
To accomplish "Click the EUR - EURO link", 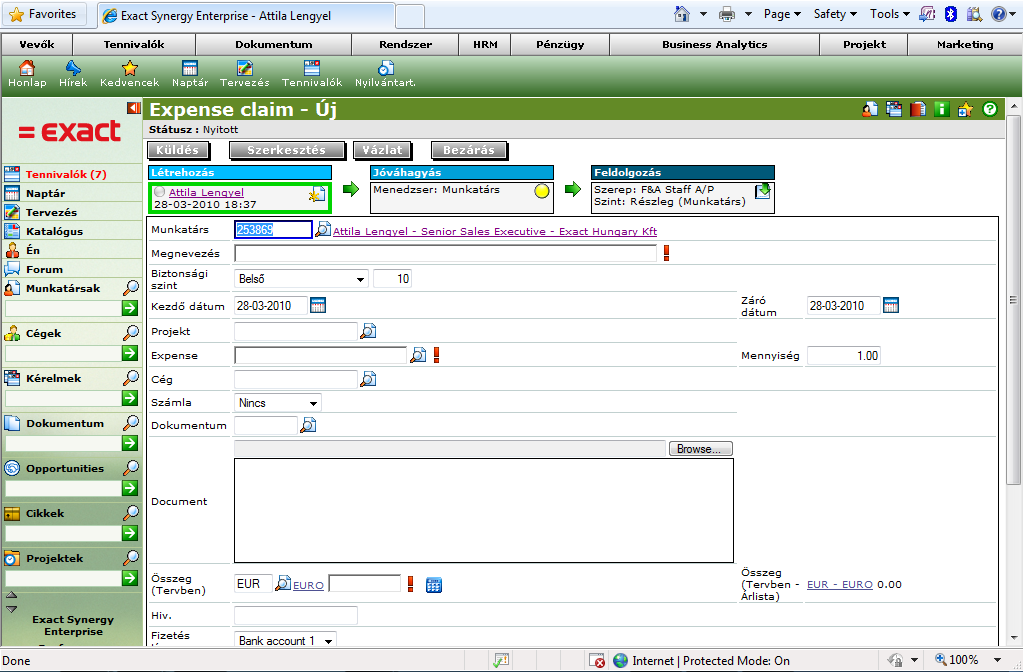I will (x=840, y=585).
